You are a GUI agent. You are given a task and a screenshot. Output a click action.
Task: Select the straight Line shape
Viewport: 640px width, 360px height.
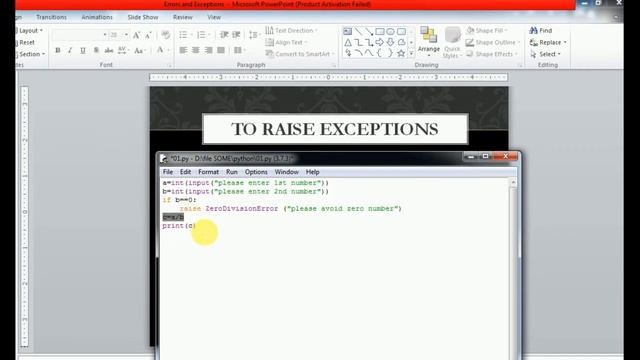click(x=358, y=31)
